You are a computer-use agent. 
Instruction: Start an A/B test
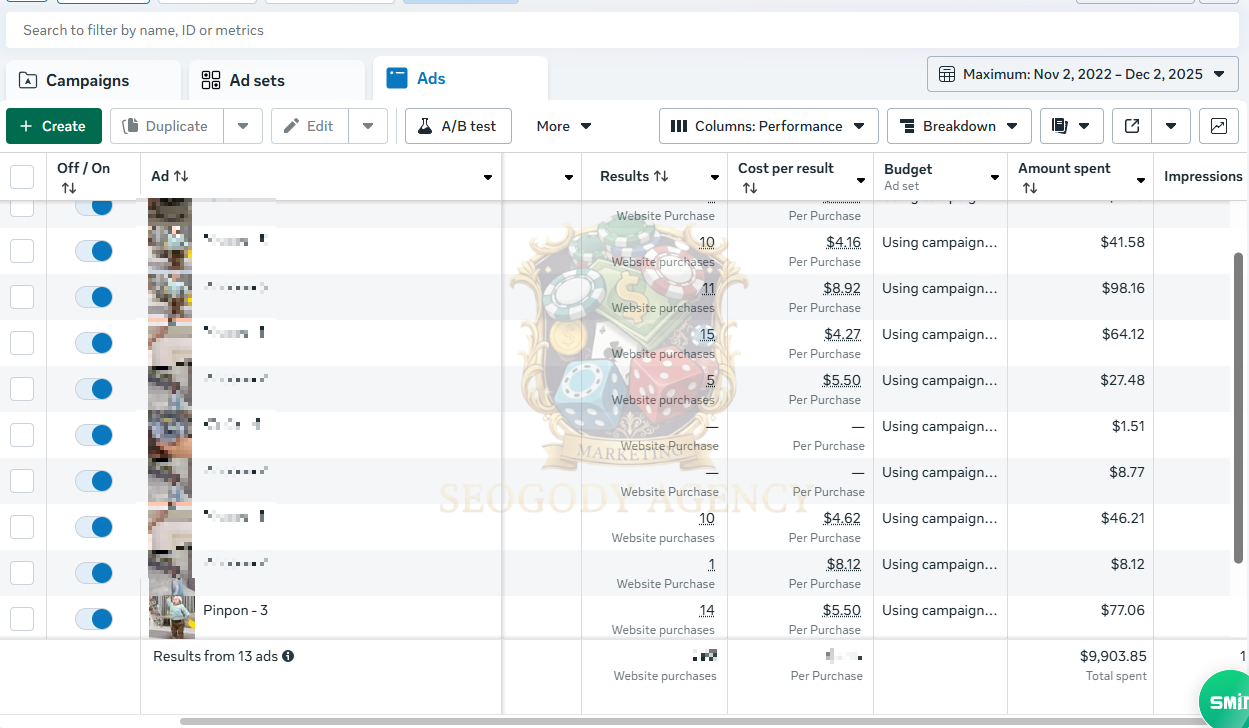[x=458, y=126]
